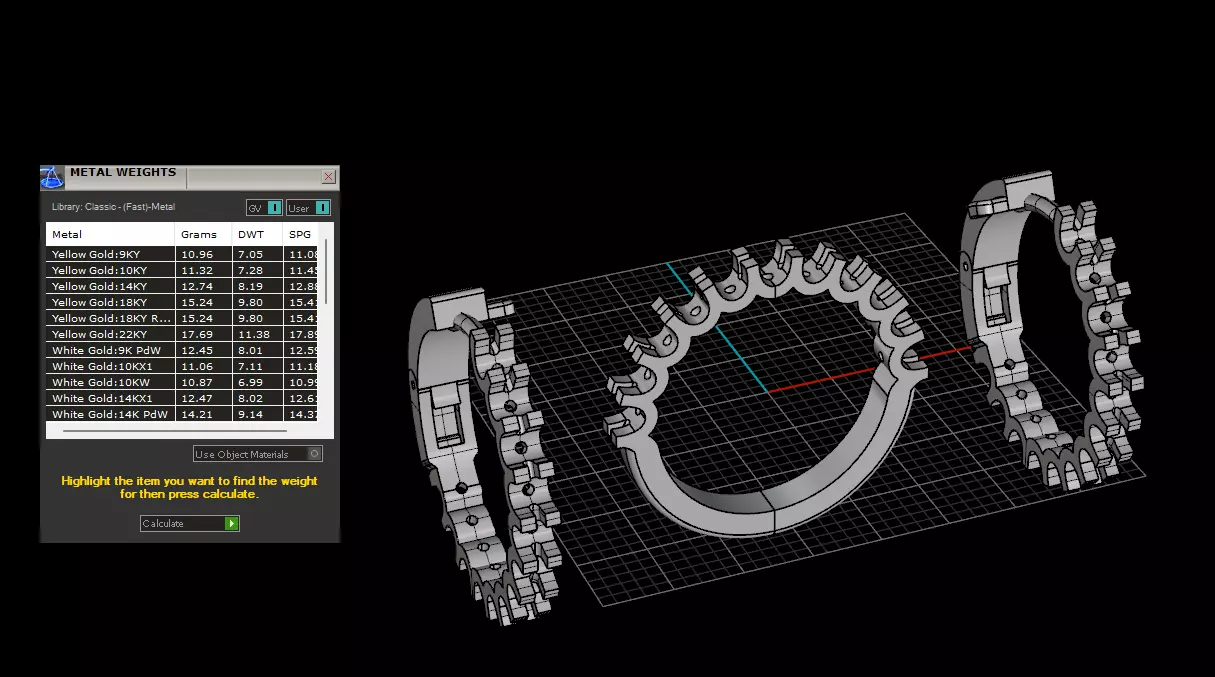Viewport: 1215px width, 677px height.
Task: Click the 14.21 grams value
Action: 197,414
